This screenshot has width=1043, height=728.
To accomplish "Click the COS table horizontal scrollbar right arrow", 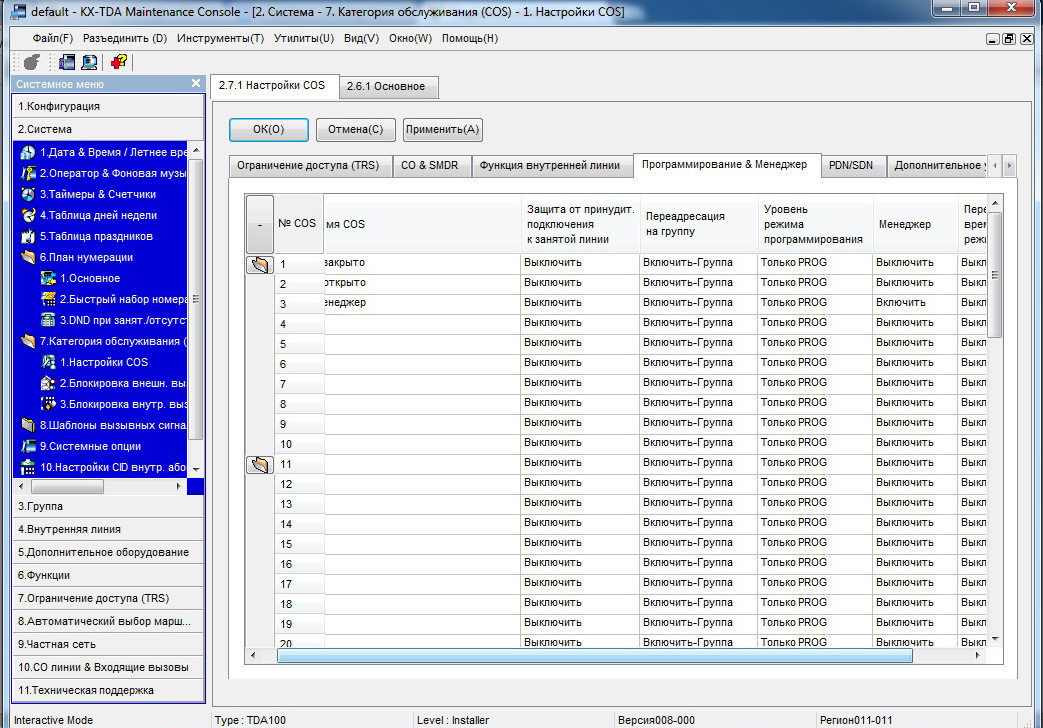I will tap(977, 655).
